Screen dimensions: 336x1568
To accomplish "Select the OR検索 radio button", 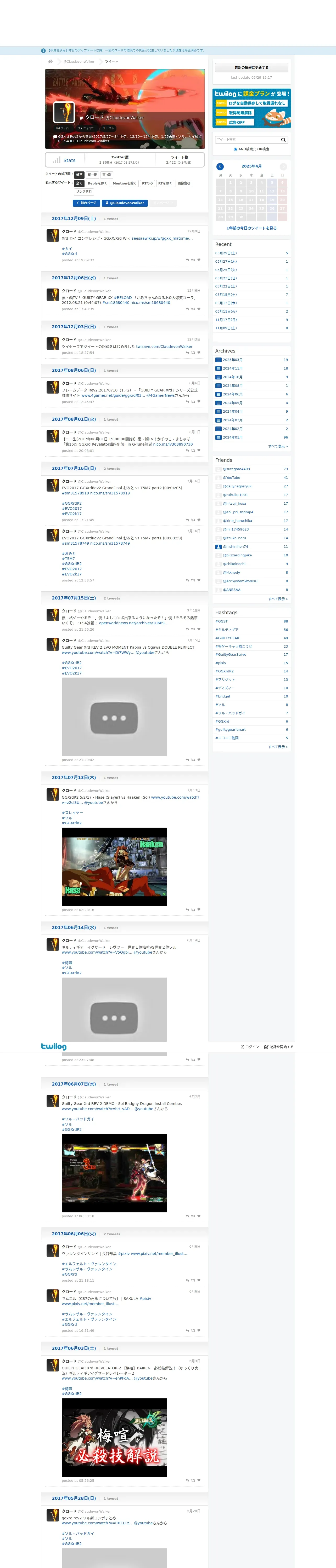I will coord(255,149).
